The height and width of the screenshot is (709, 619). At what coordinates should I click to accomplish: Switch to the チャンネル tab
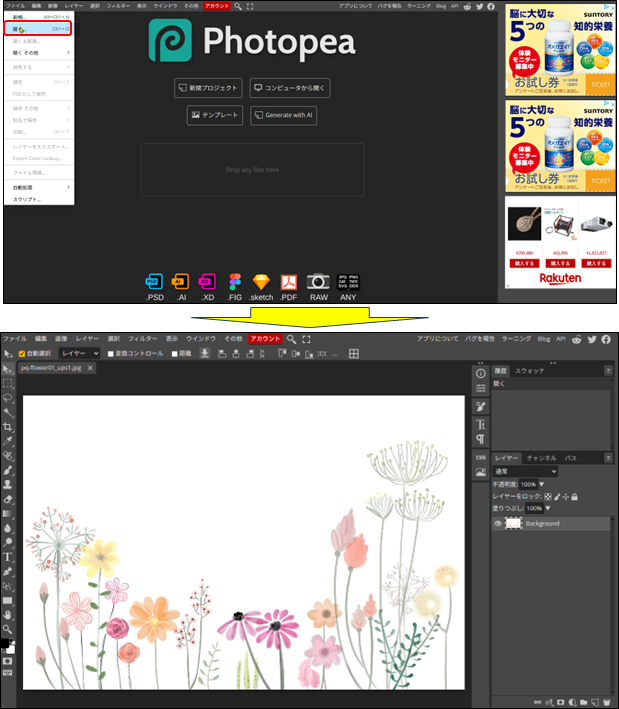point(541,458)
